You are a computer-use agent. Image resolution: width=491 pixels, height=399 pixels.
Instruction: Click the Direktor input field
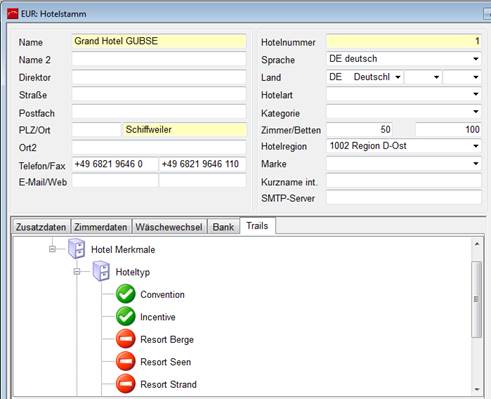point(159,77)
